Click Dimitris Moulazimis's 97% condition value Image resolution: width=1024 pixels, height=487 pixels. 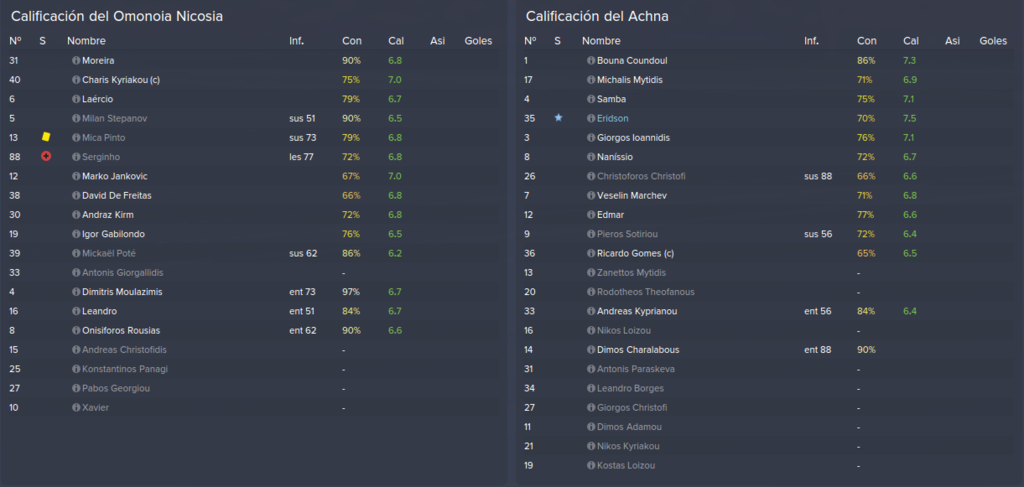click(x=351, y=292)
